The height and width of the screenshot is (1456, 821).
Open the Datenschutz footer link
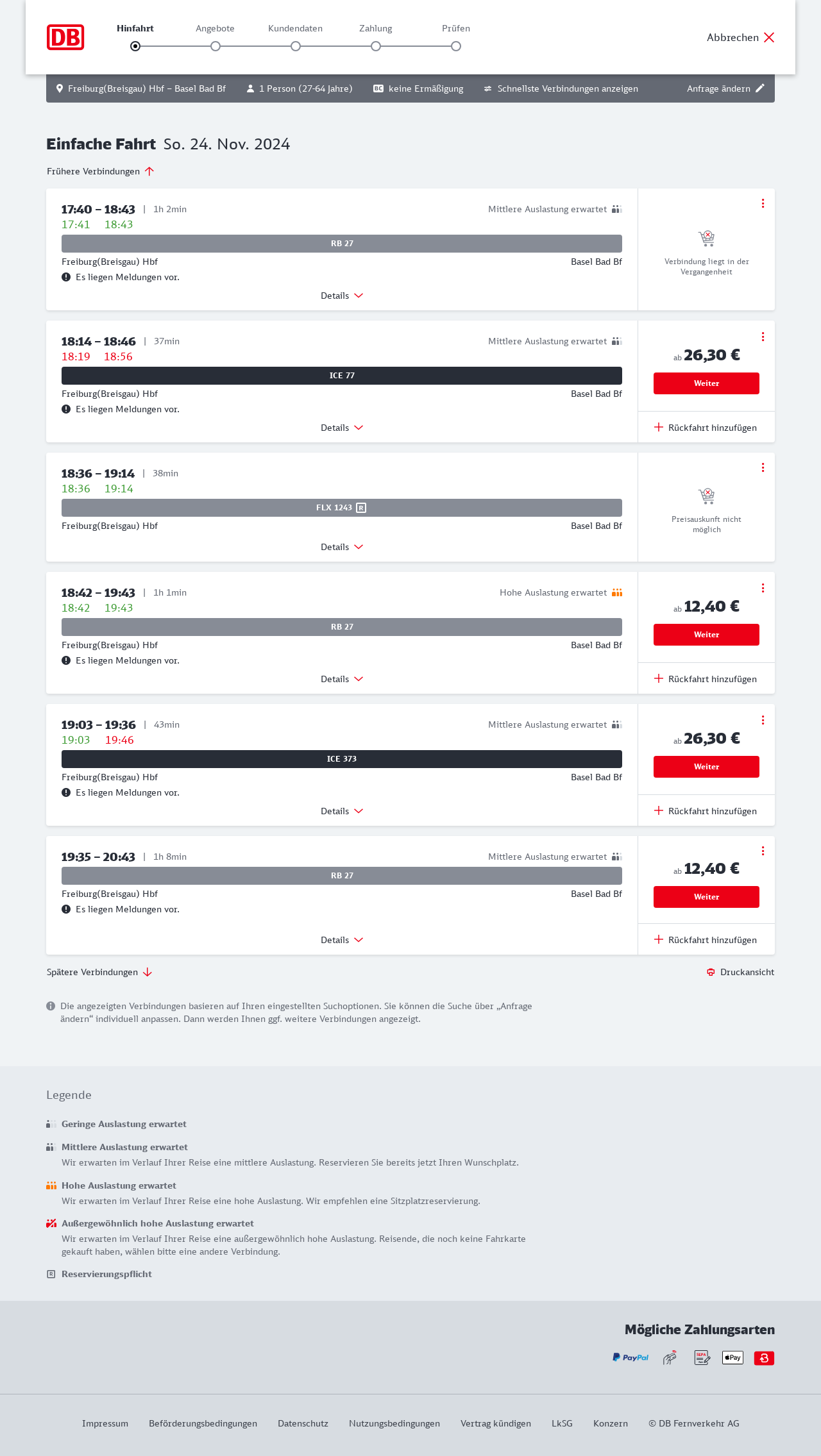(x=303, y=1423)
